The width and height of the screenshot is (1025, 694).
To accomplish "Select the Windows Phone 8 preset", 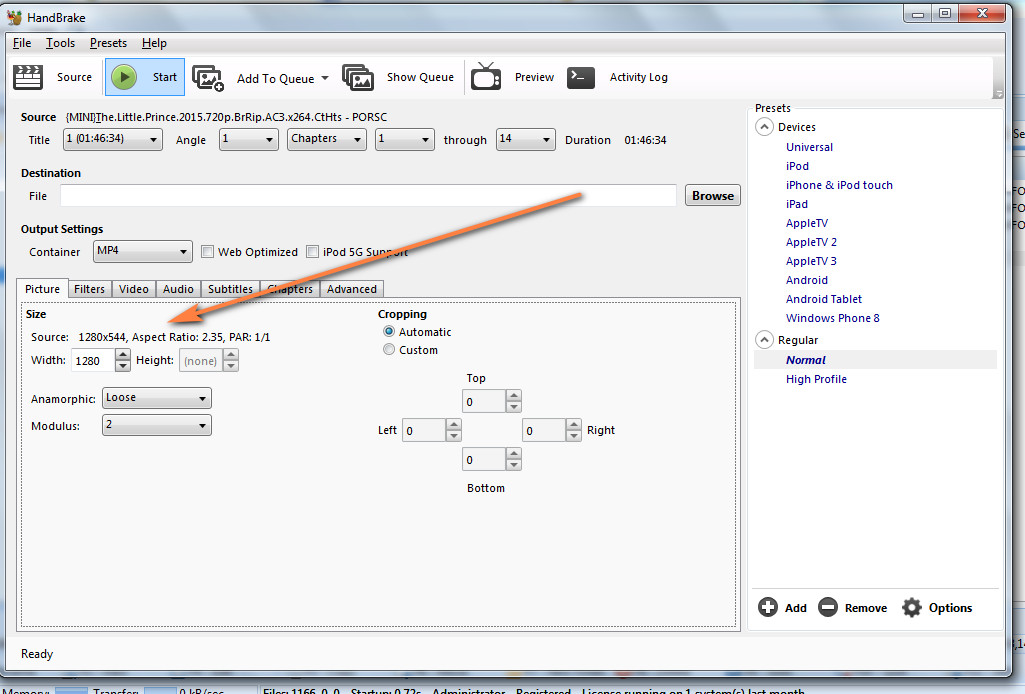I will 832,318.
